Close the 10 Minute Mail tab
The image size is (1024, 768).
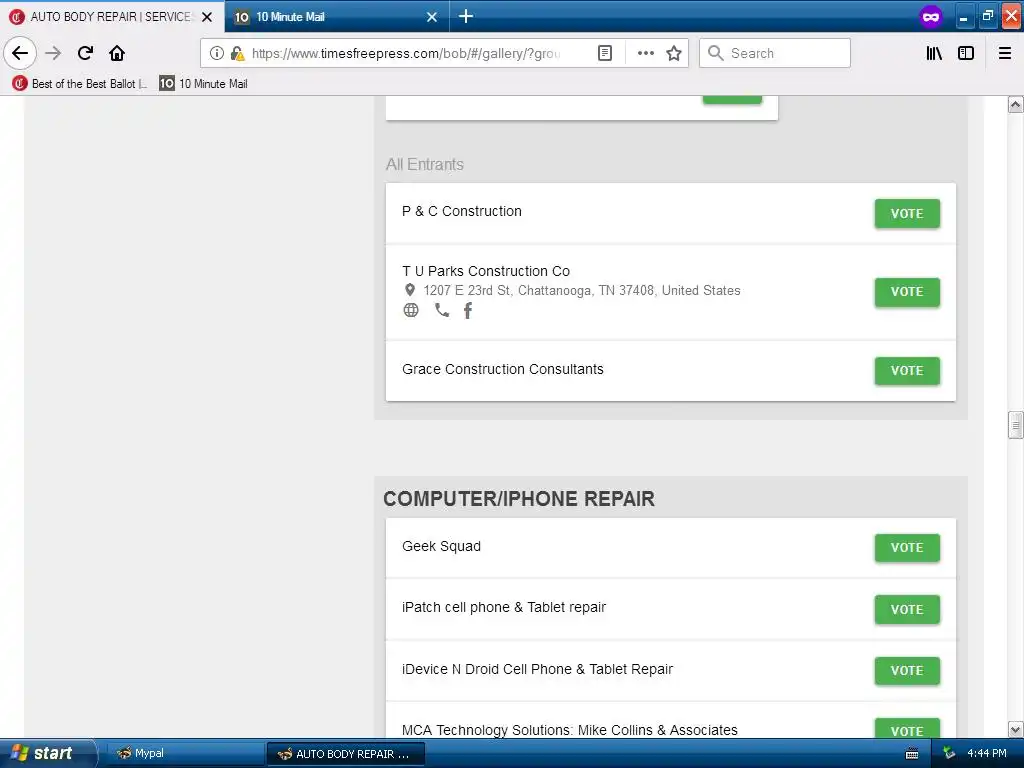pos(432,17)
